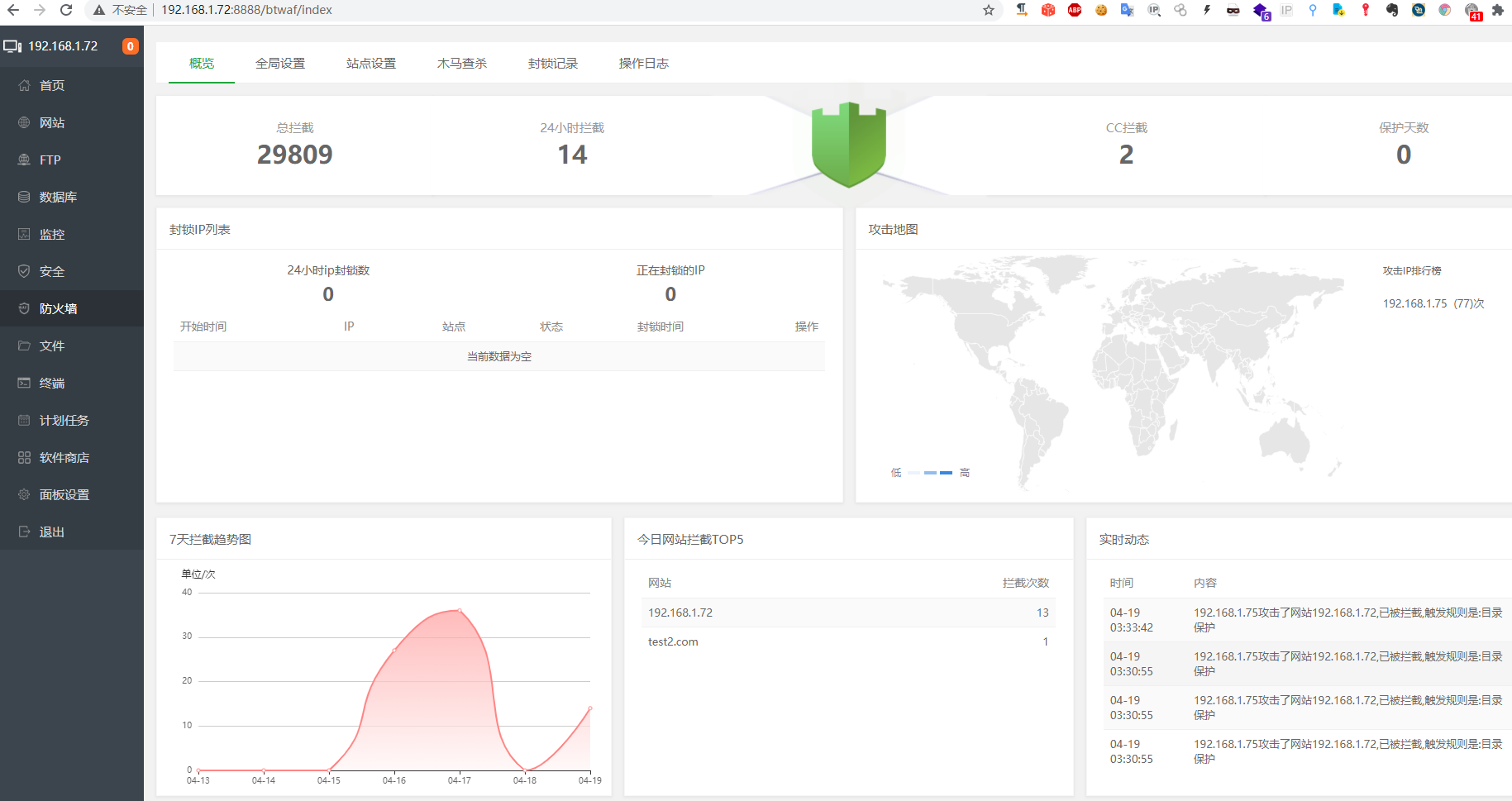Click test2.com row in TOP5 table
The image size is (1512, 801).
848,641
